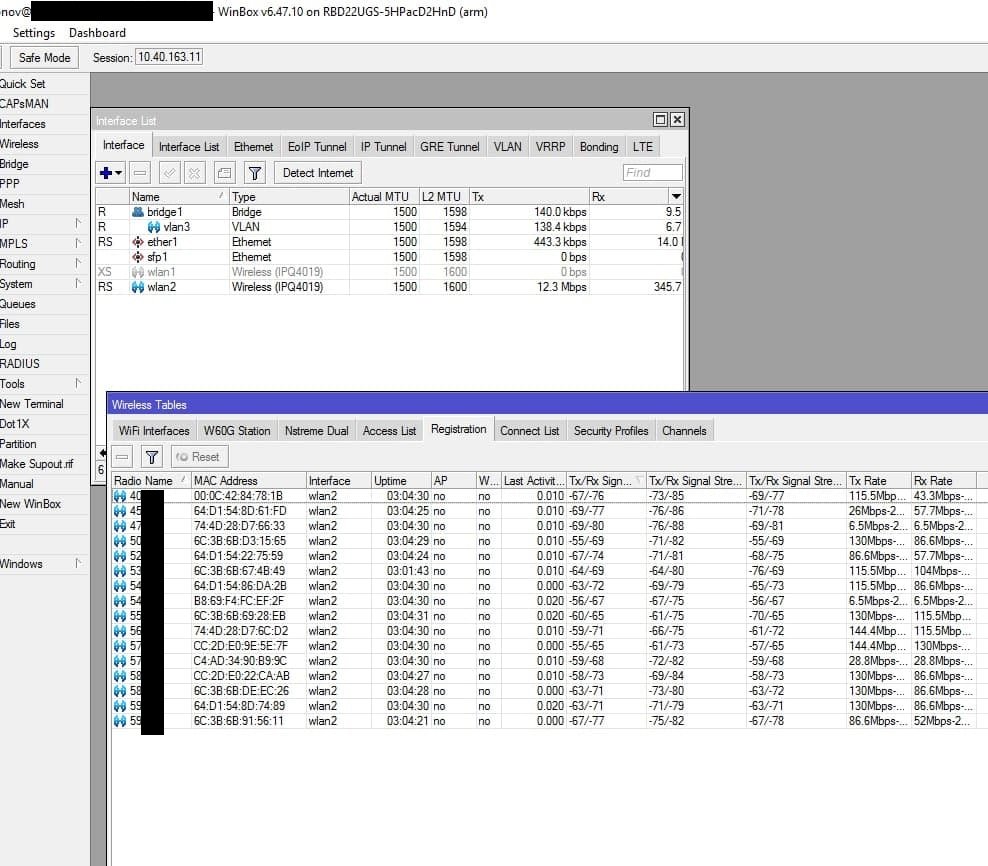
Task: Click the Detect Internet button
Action: pyautogui.click(x=318, y=173)
